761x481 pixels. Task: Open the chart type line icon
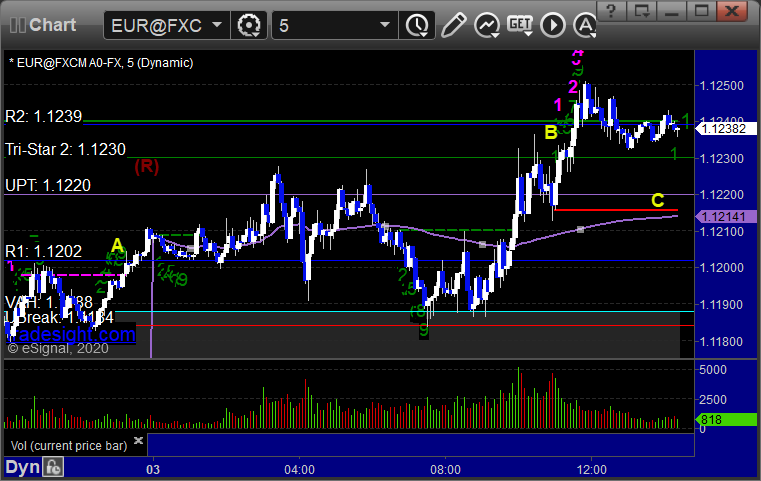pyautogui.click(x=487, y=25)
